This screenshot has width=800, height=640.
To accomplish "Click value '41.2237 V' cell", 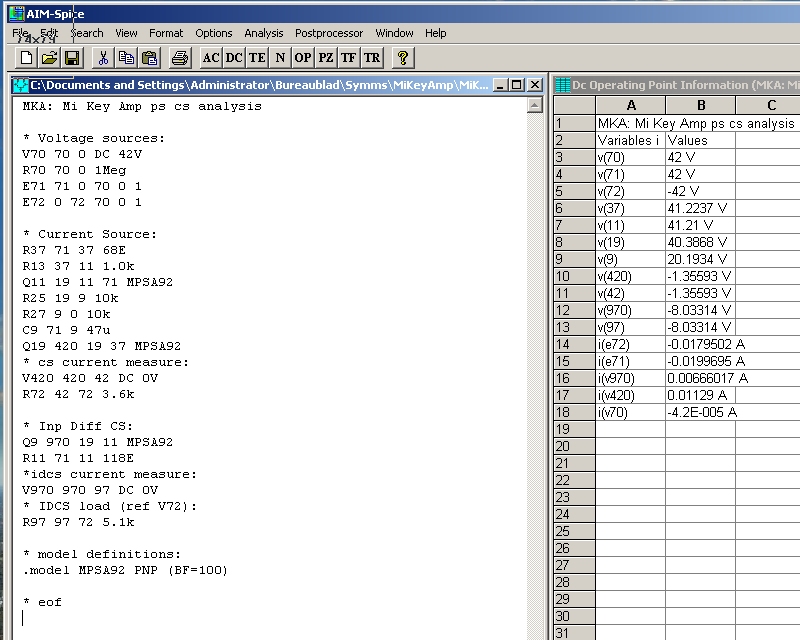I will click(701, 208).
